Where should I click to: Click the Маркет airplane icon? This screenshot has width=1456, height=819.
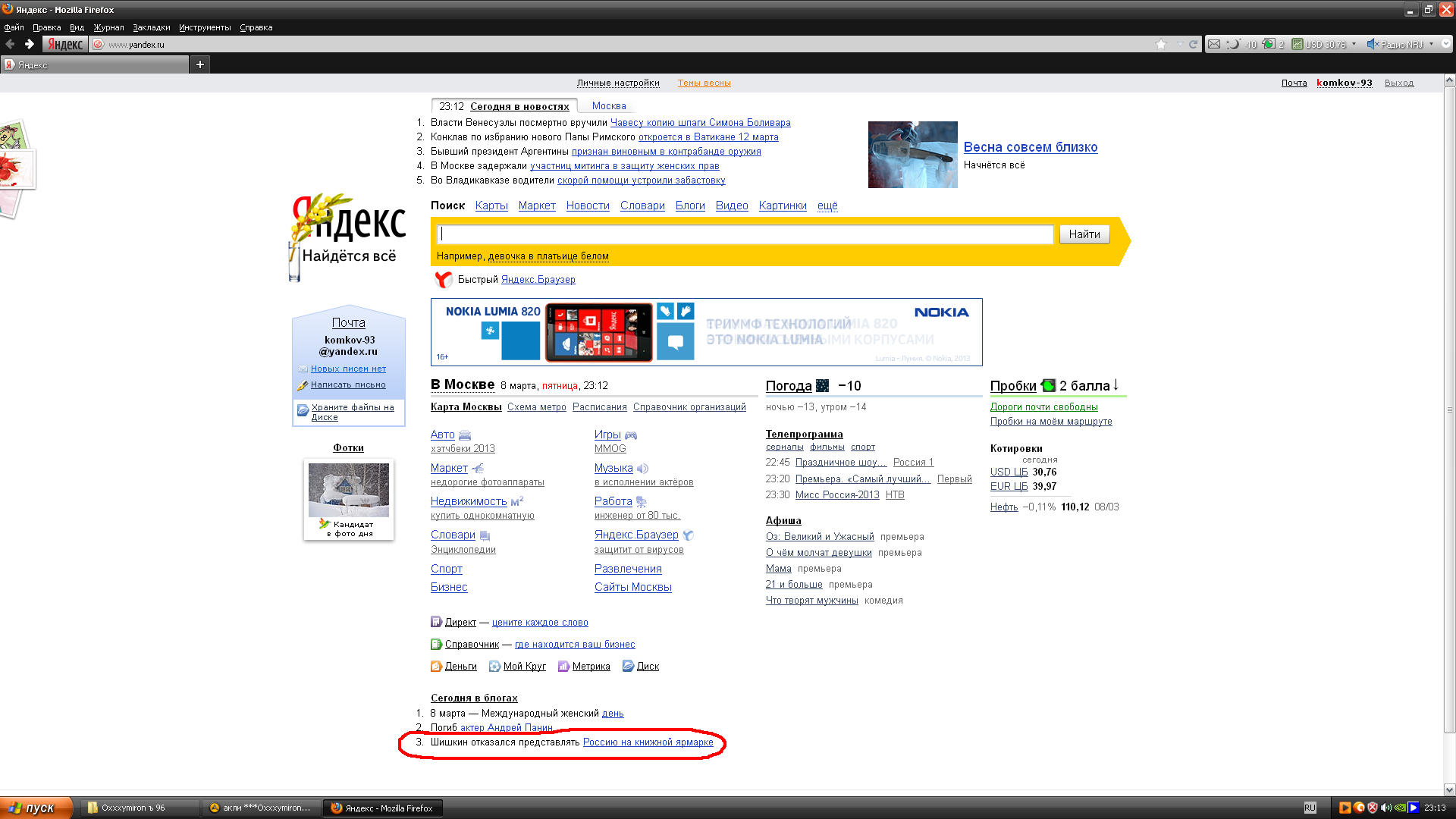tap(478, 469)
